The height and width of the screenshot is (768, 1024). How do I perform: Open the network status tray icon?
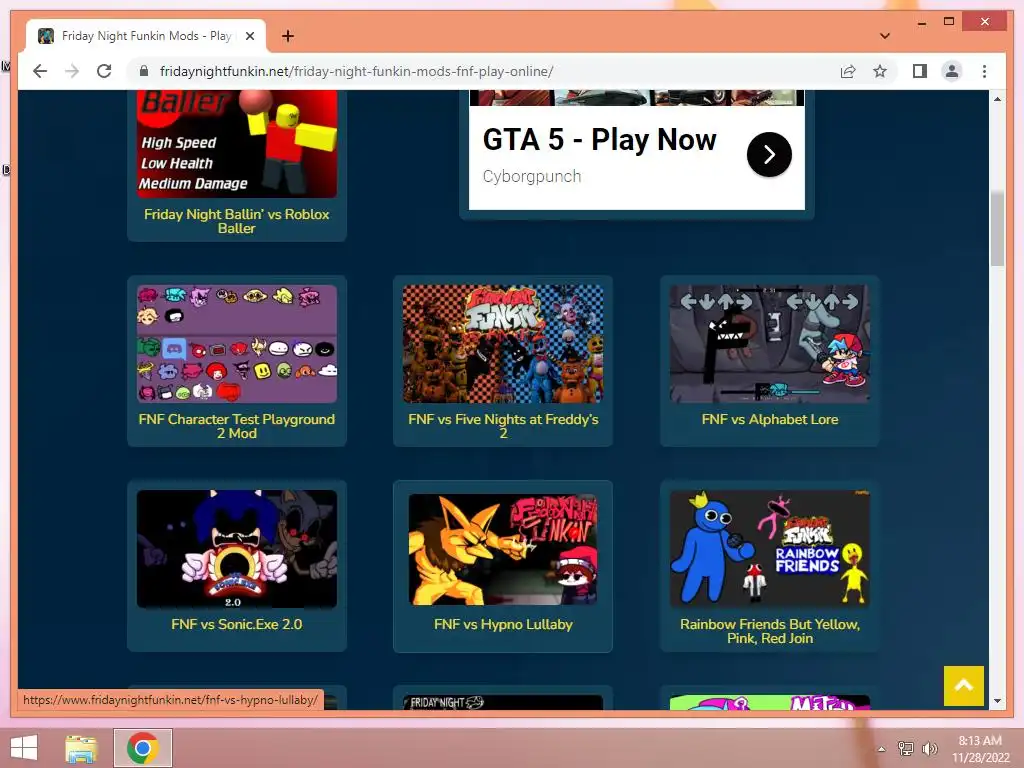tap(906, 748)
